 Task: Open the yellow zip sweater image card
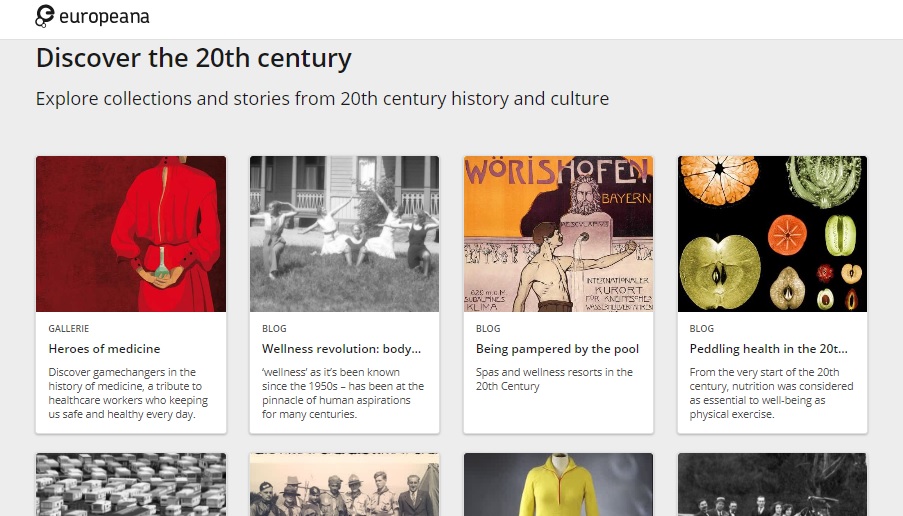pyautogui.click(x=558, y=484)
